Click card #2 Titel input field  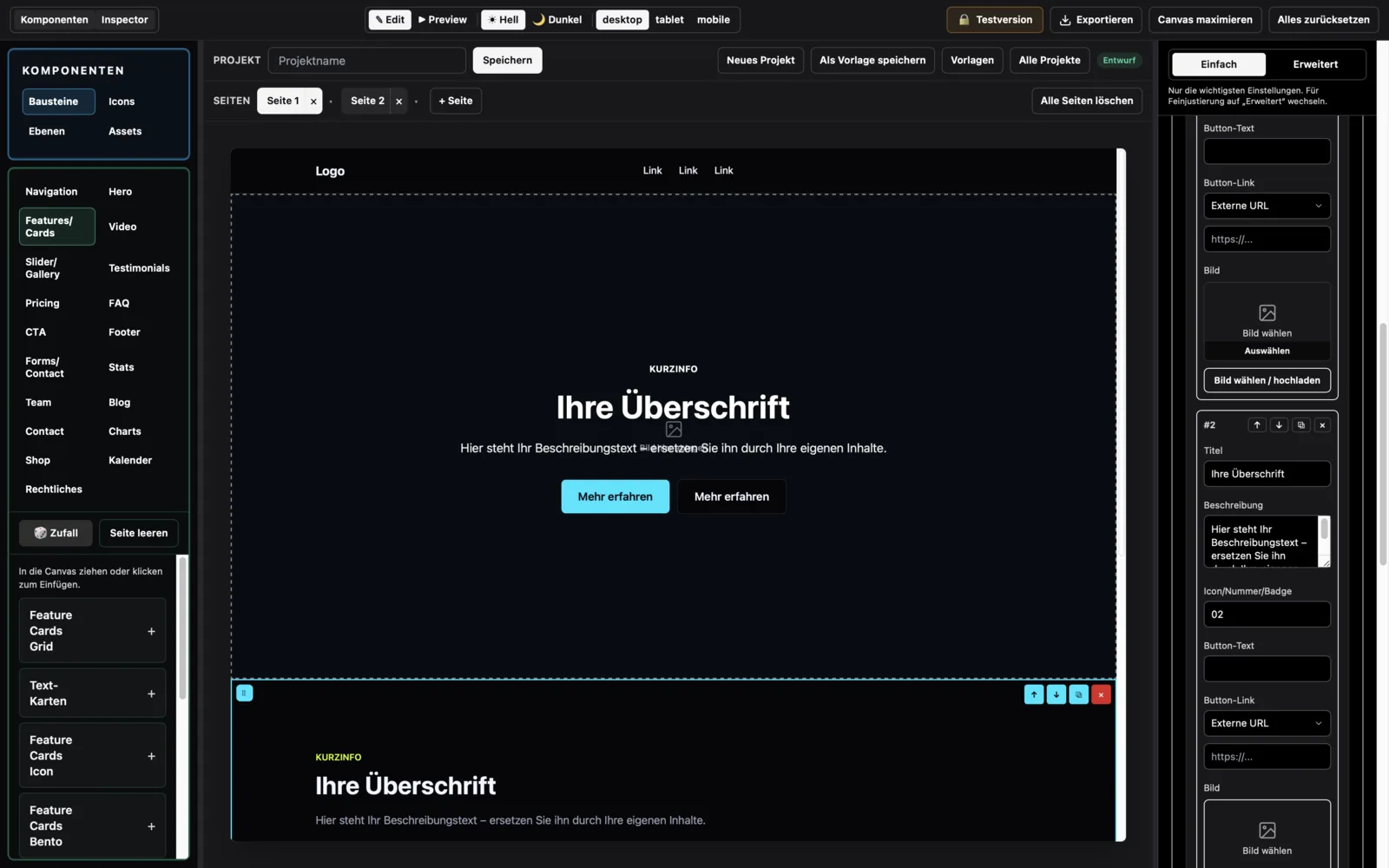click(x=1267, y=474)
